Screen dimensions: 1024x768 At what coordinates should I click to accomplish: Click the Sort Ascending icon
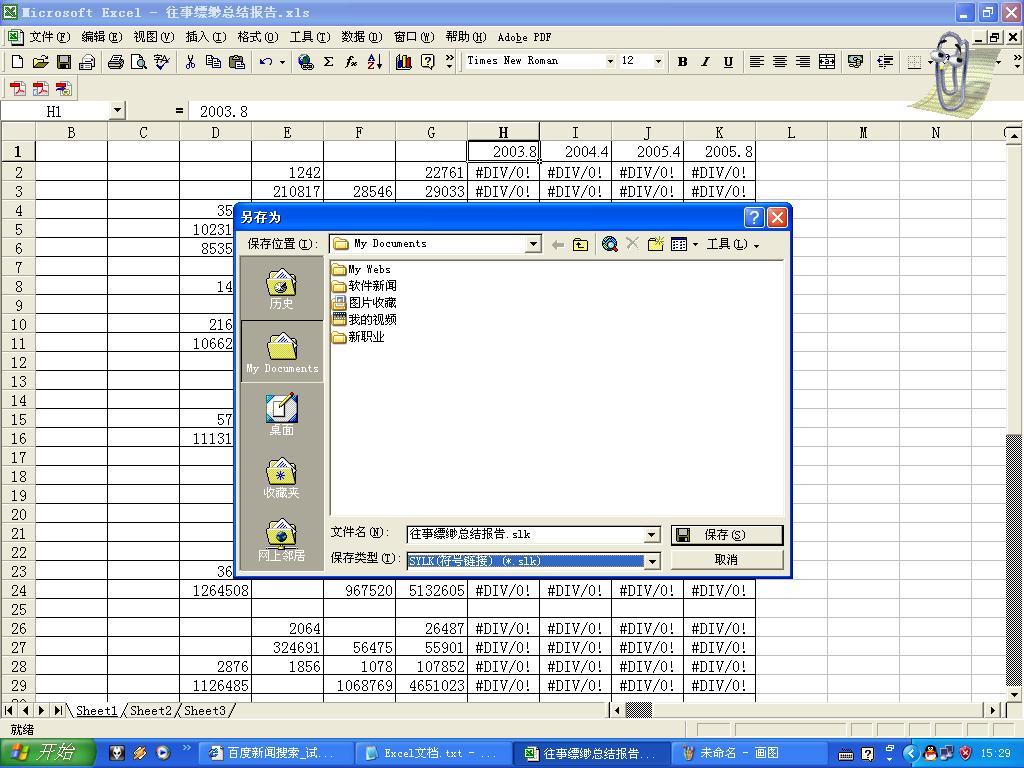click(375, 61)
